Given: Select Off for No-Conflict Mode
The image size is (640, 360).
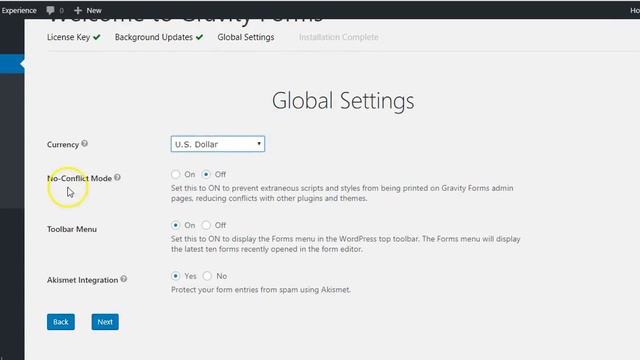Looking at the screenshot, I should [x=206, y=174].
